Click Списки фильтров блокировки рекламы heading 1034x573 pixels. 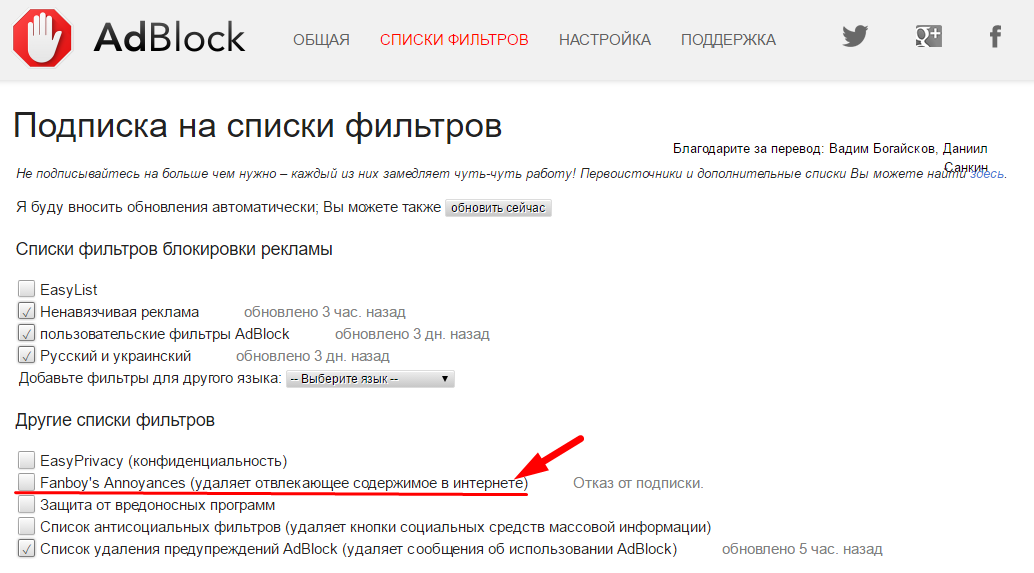[x=174, y=249]
